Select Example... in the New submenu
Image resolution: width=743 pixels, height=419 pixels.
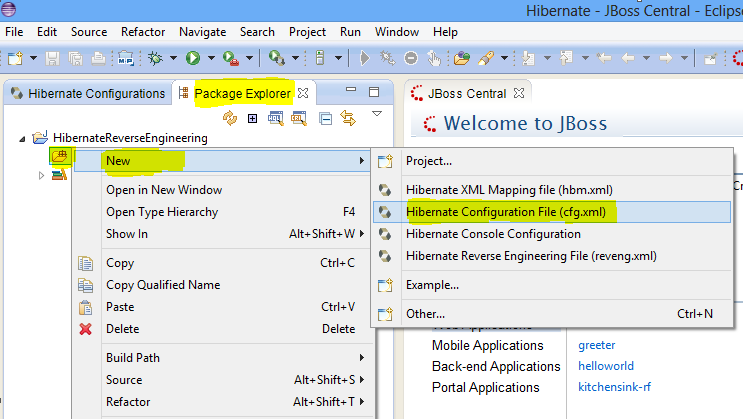[552, 285]
